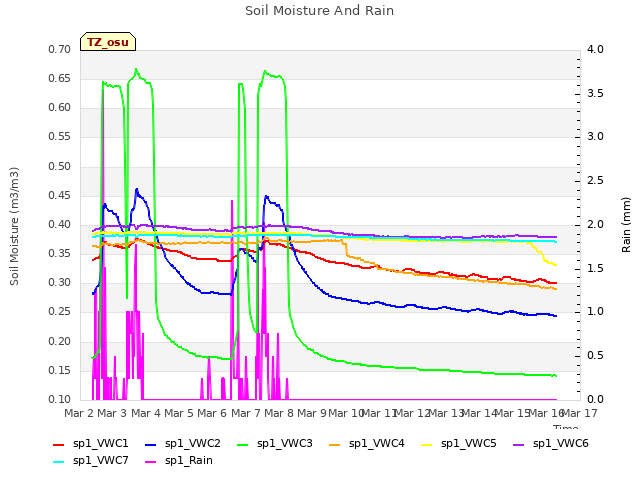Click the 0.45 left axis value
The image size is (640, 480).
(x=60, y=196)
